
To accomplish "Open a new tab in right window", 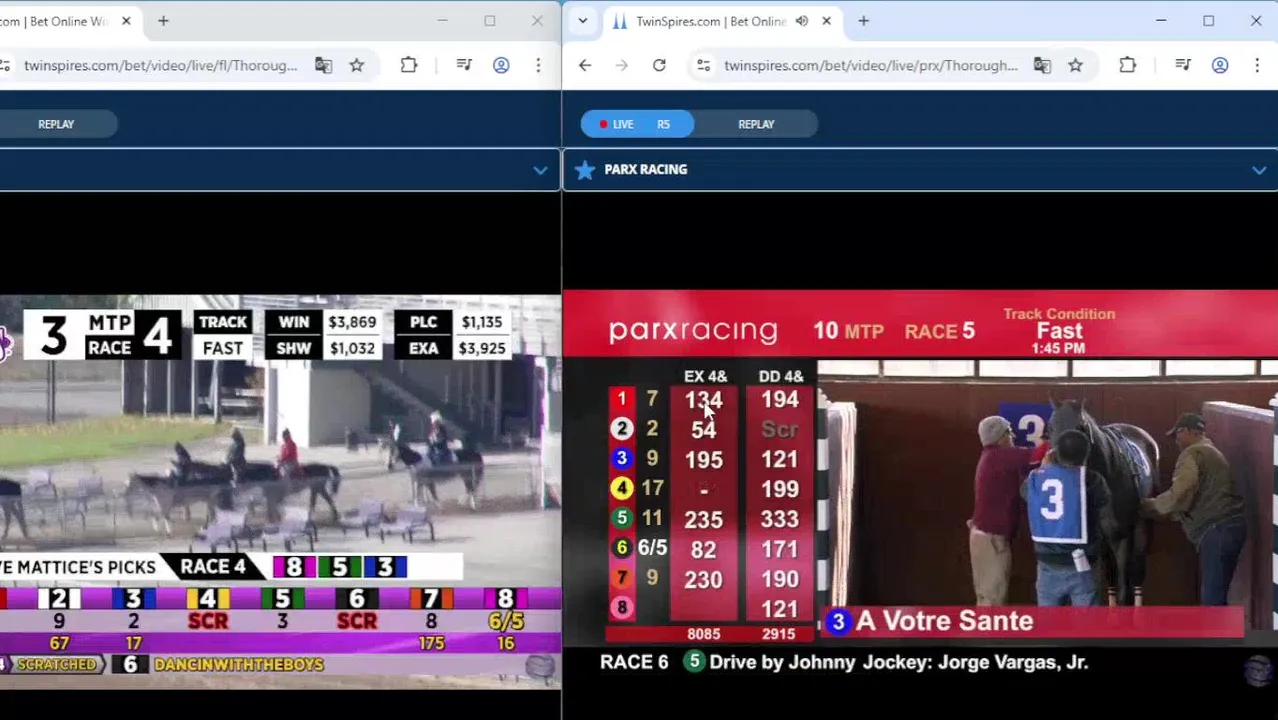I will pos(863,21).
